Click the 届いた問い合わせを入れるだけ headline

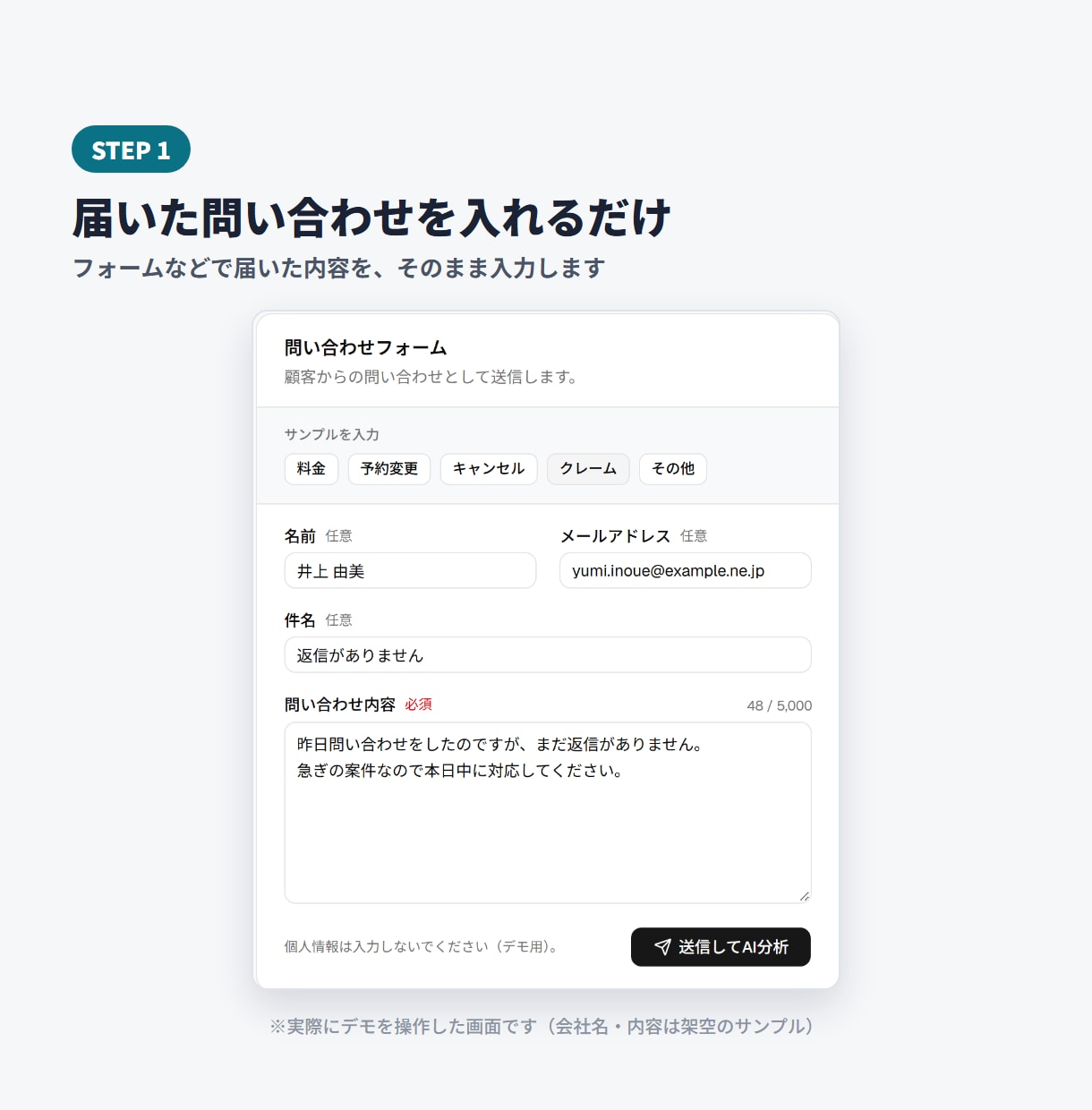pos(371,218)
